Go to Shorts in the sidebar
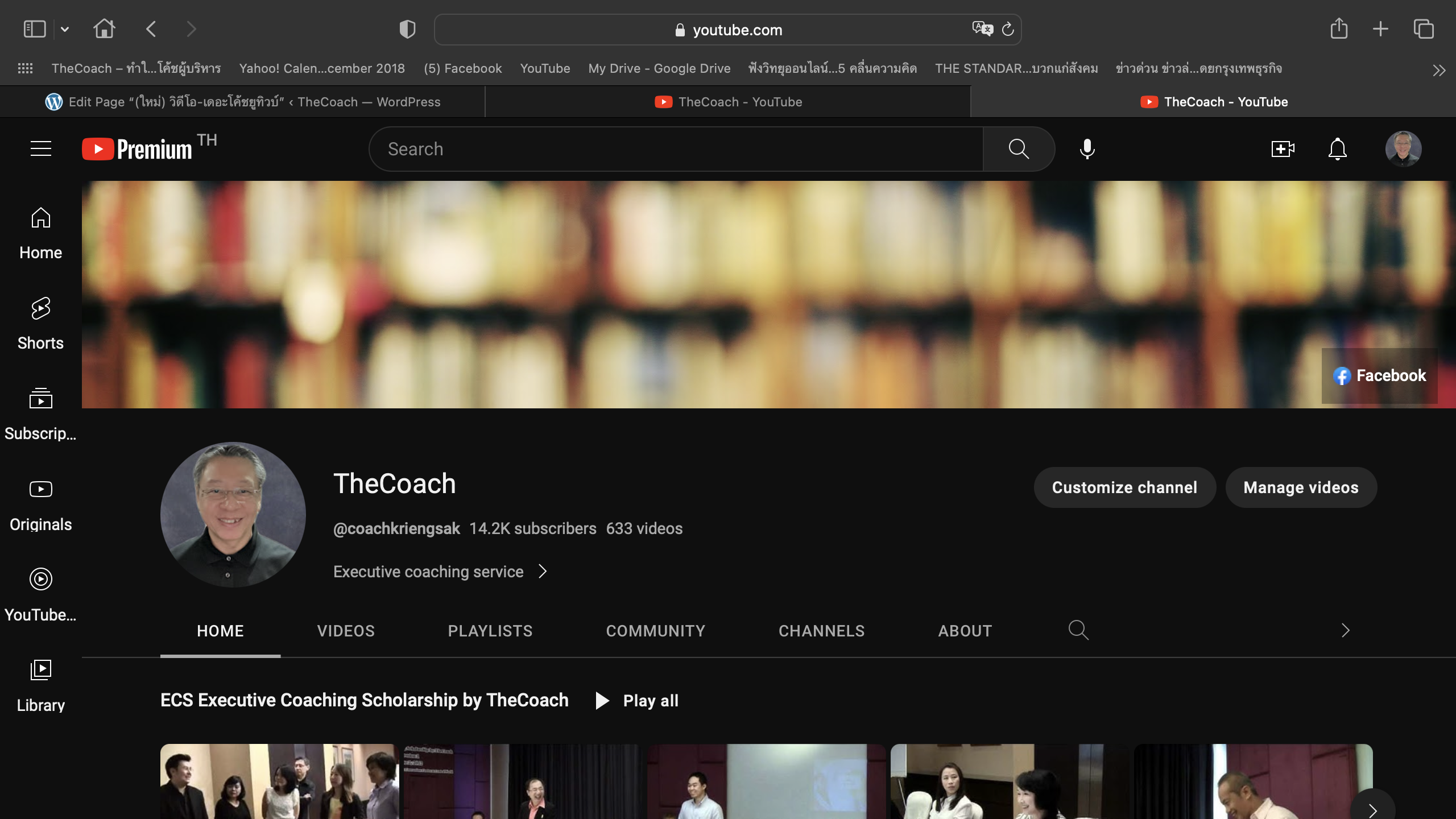This screenshot has height=819, width=1456. click(x=40, y=323)
